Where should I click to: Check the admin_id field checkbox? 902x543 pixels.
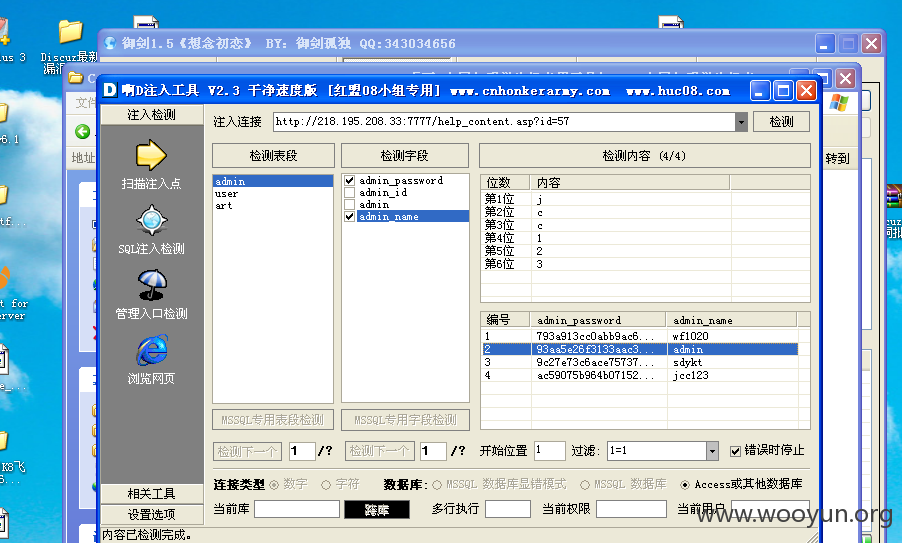tap(349, 193)
